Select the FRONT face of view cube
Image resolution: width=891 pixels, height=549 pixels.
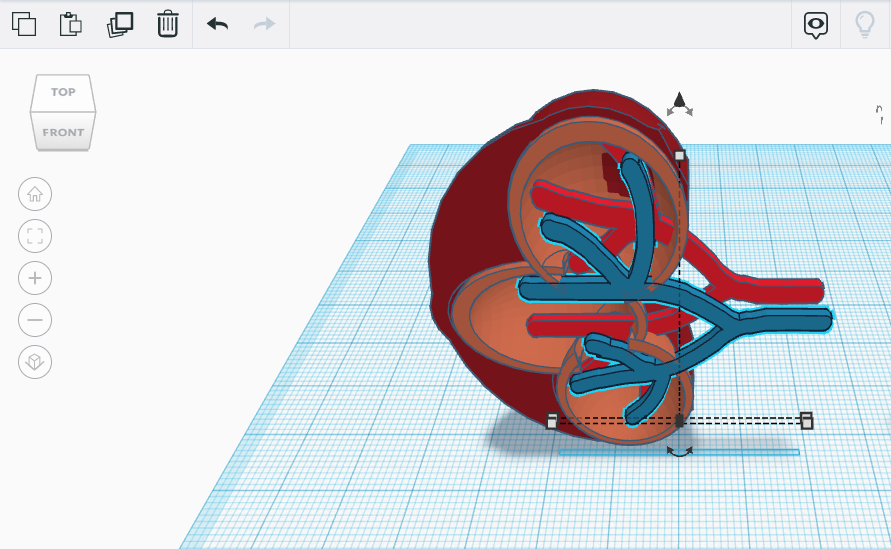[63, 131]
